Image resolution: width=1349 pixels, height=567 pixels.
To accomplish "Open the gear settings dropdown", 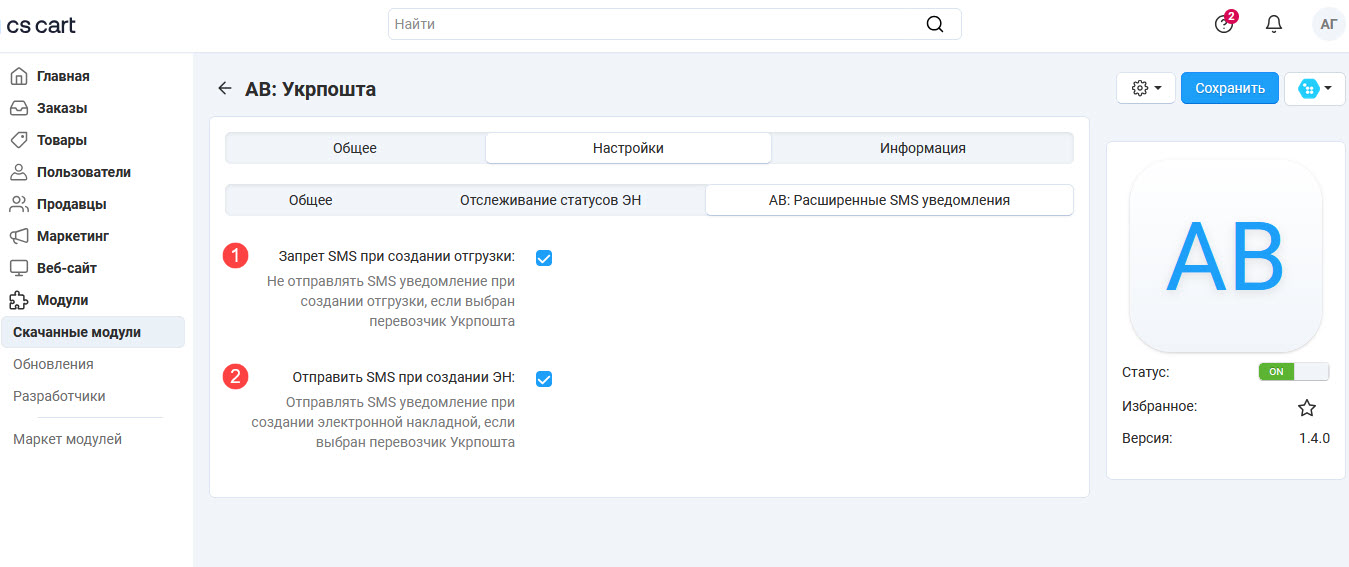I will pos(1146,88).
